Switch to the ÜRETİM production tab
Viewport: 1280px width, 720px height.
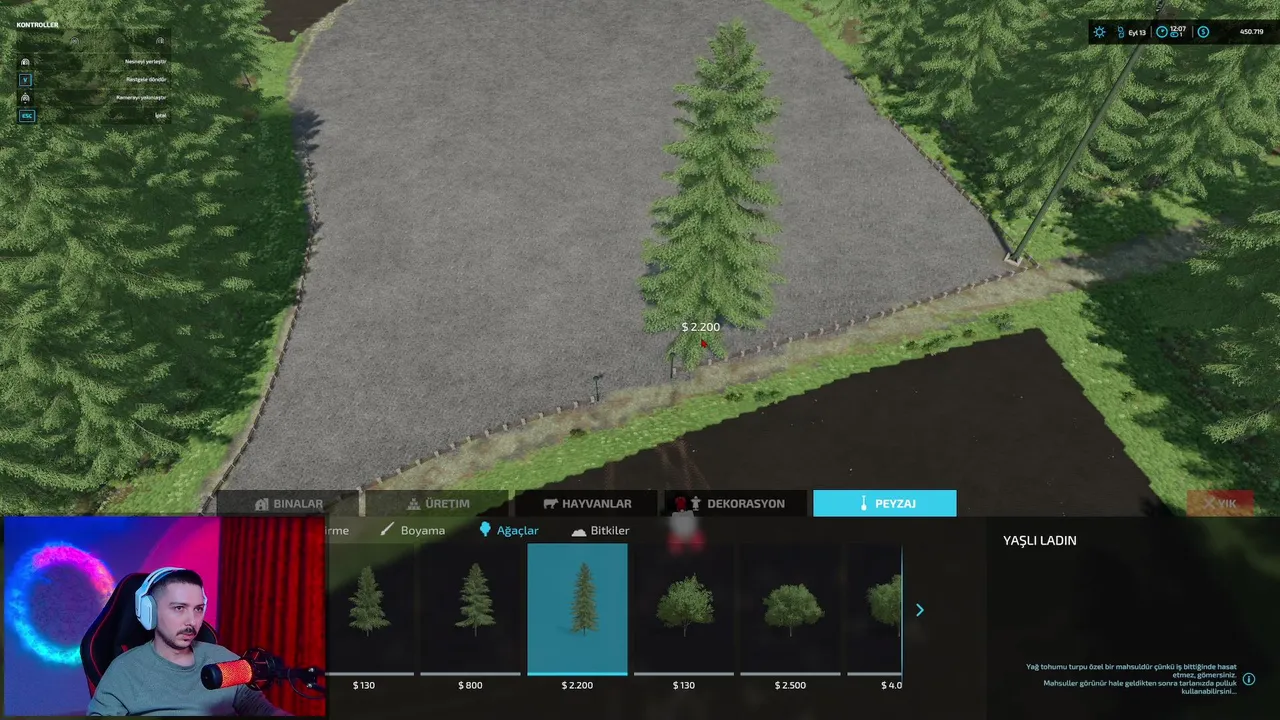437,504
